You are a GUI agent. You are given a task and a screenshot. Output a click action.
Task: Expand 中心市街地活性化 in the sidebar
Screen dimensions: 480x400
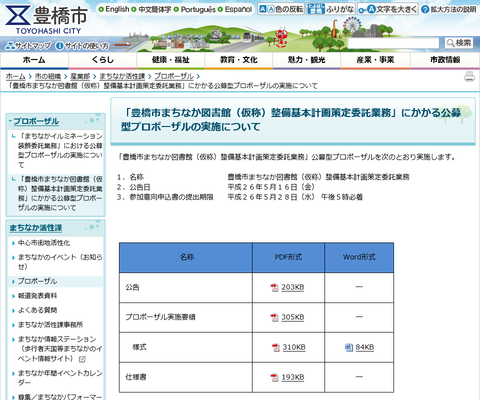click(44, 243)
